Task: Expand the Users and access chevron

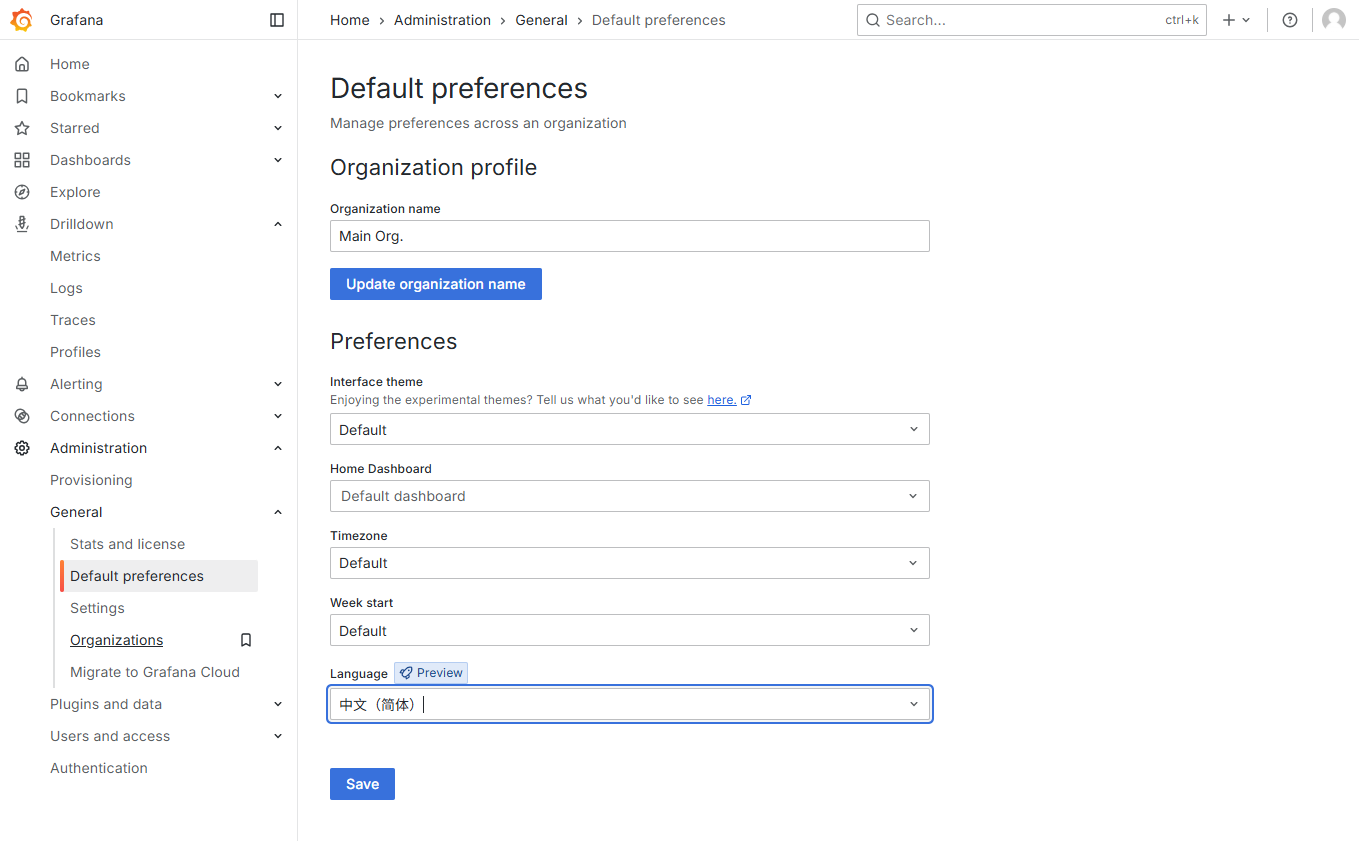Action: (278, 736)
